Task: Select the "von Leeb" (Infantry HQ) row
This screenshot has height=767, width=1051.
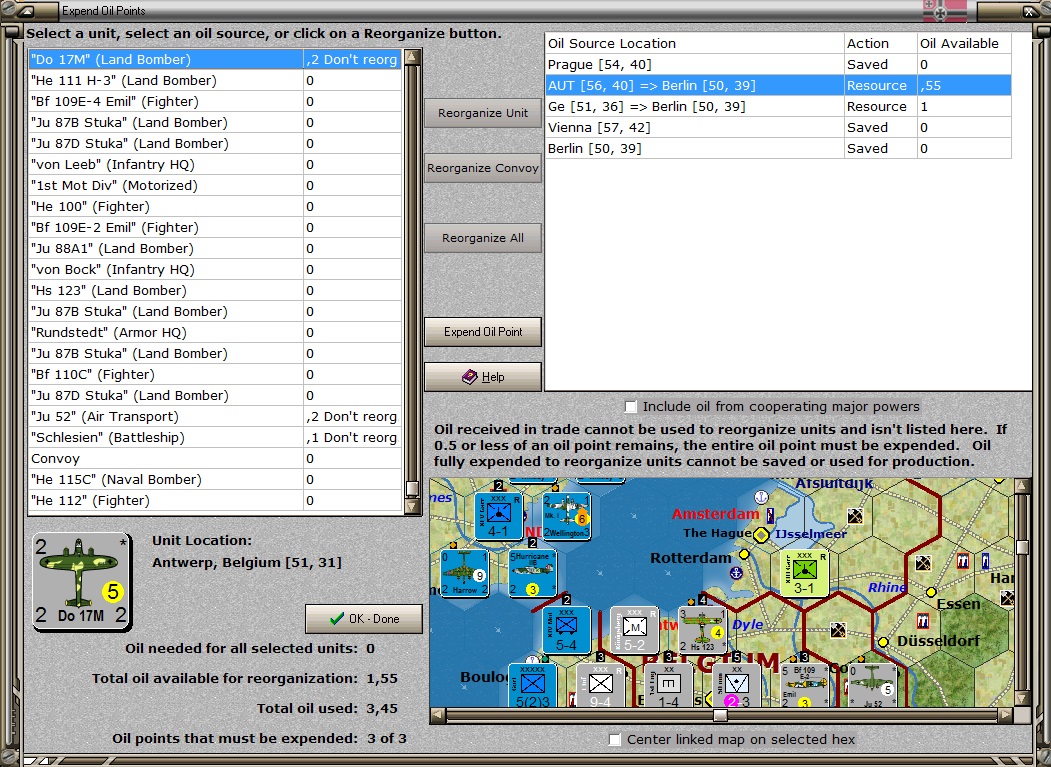Action: click(215, 164)
